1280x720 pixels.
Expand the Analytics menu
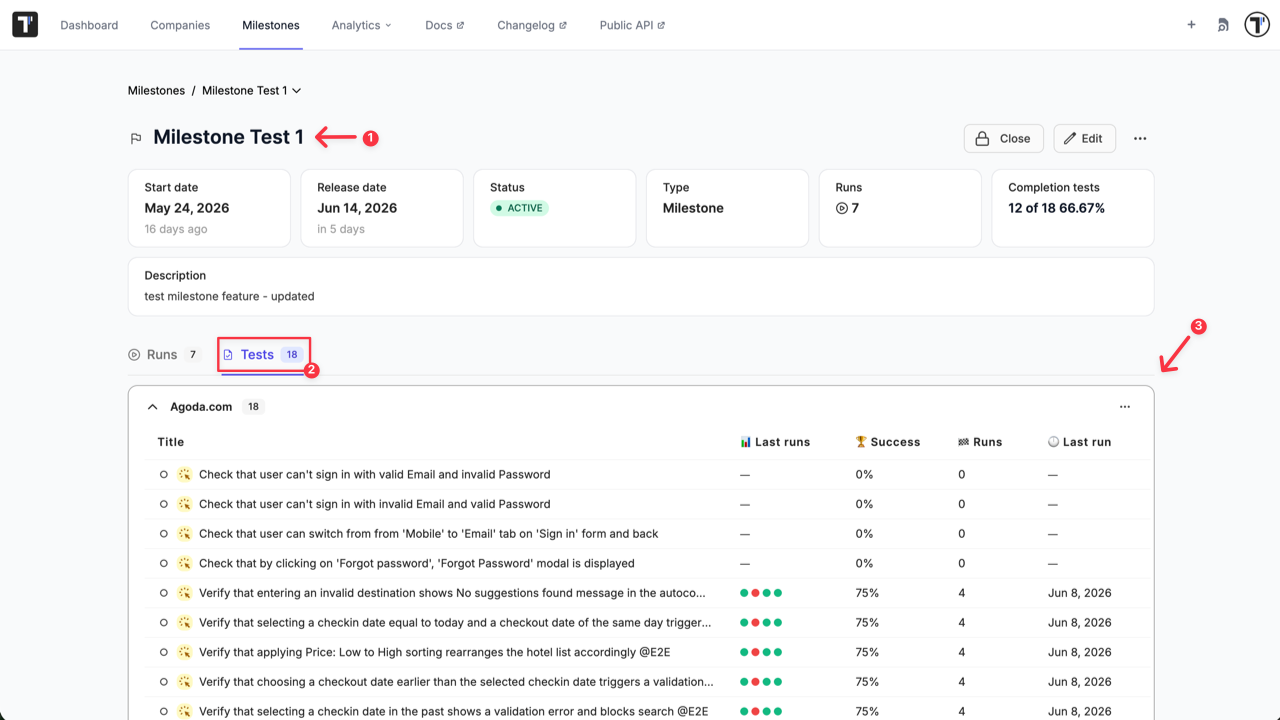pos(361,25)
